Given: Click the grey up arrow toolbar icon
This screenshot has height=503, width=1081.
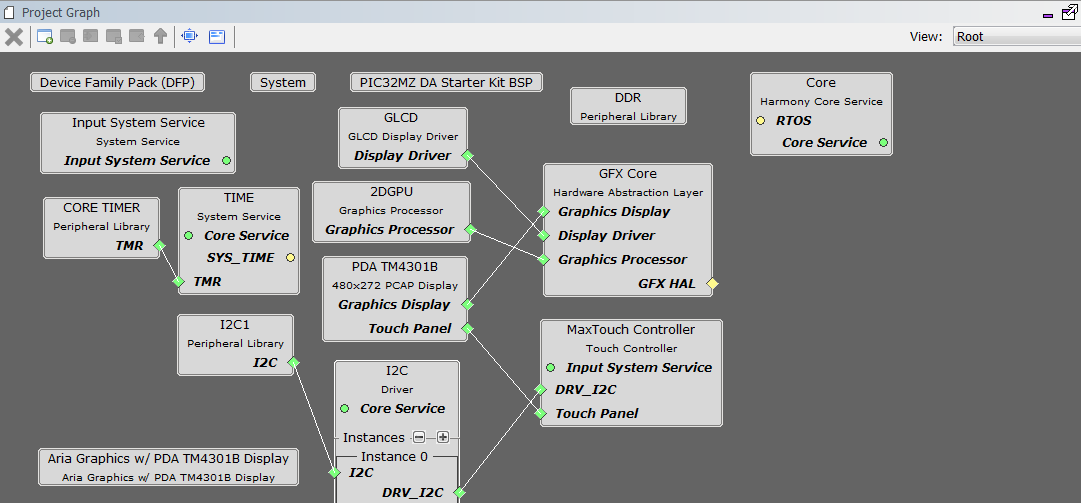Looking at the screenshot, I should point(160,37).
